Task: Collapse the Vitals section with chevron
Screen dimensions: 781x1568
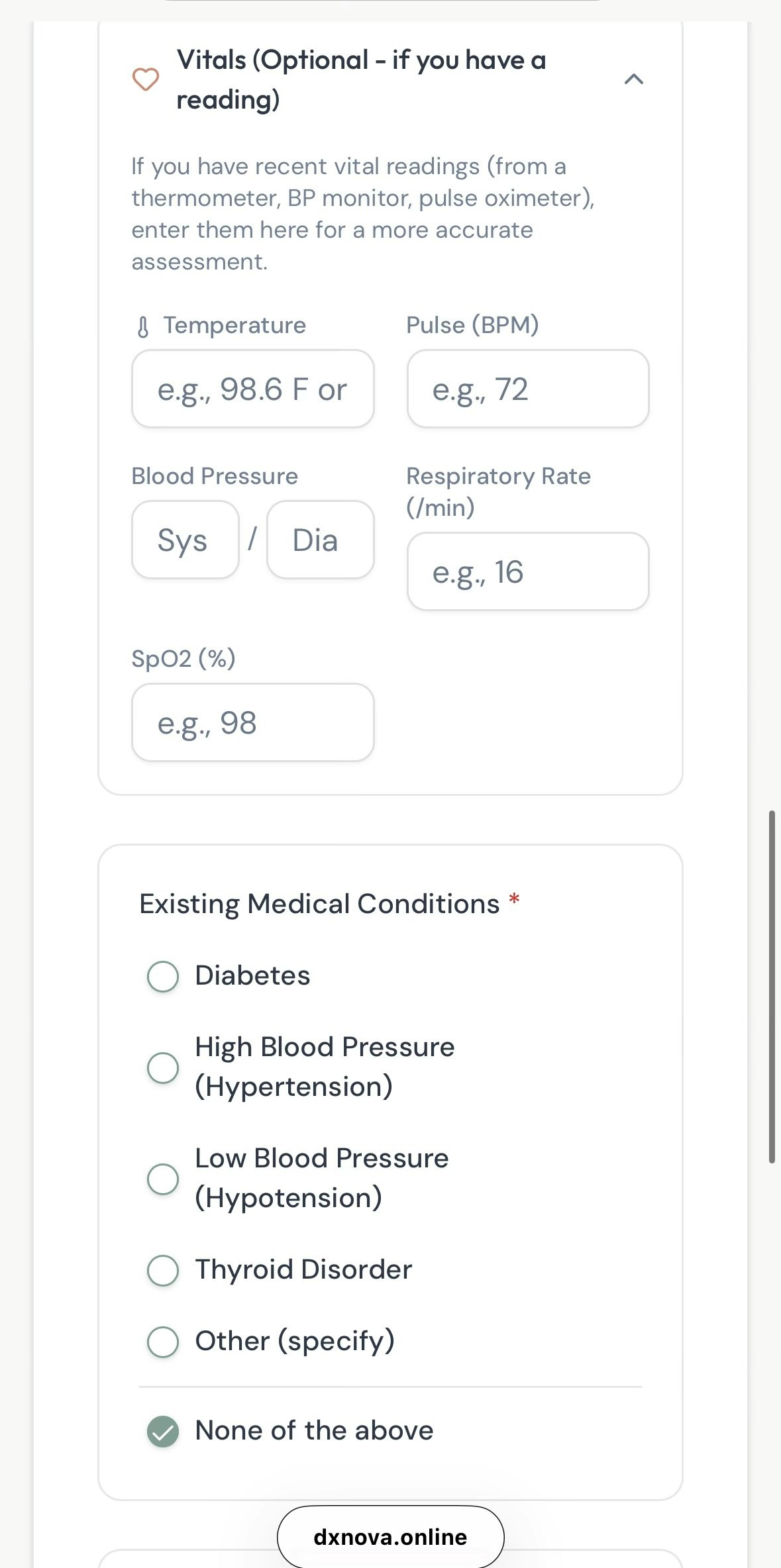Action: pyautogui.click(x=634, y=79)
